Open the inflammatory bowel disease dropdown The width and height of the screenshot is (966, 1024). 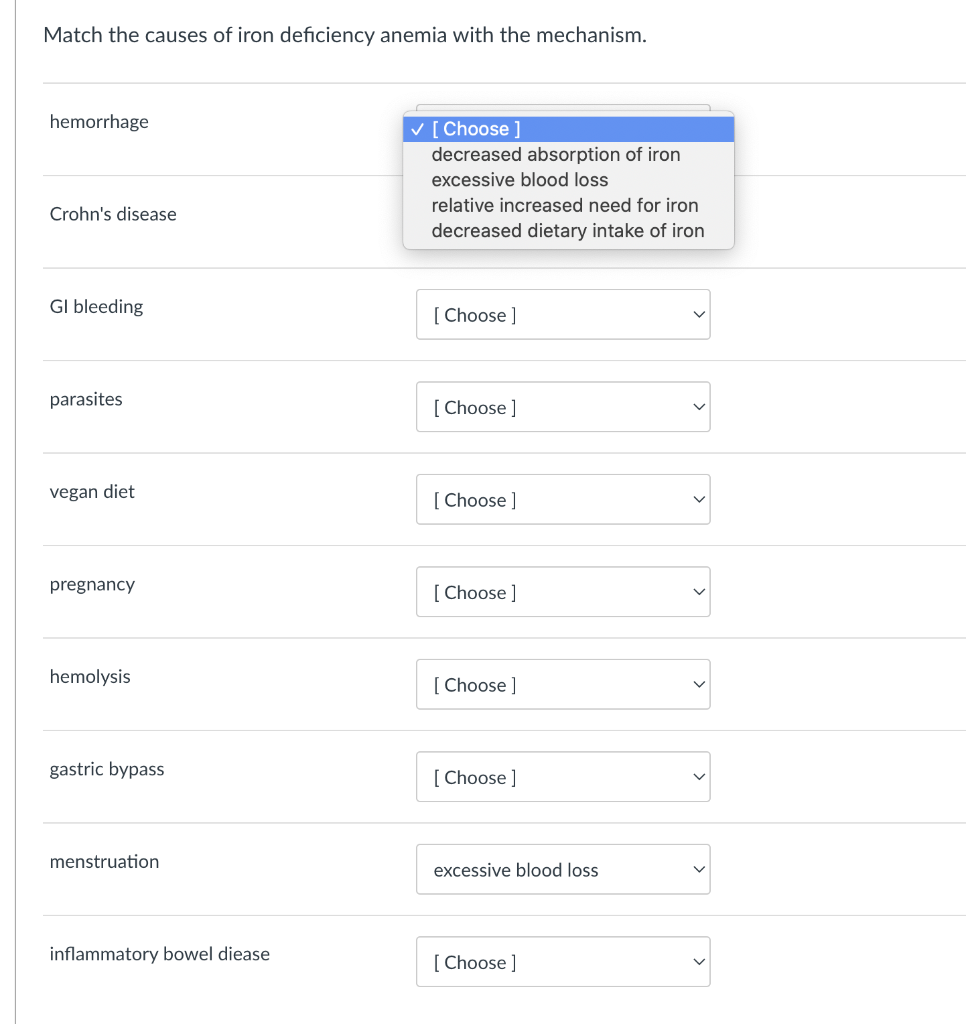563,962
